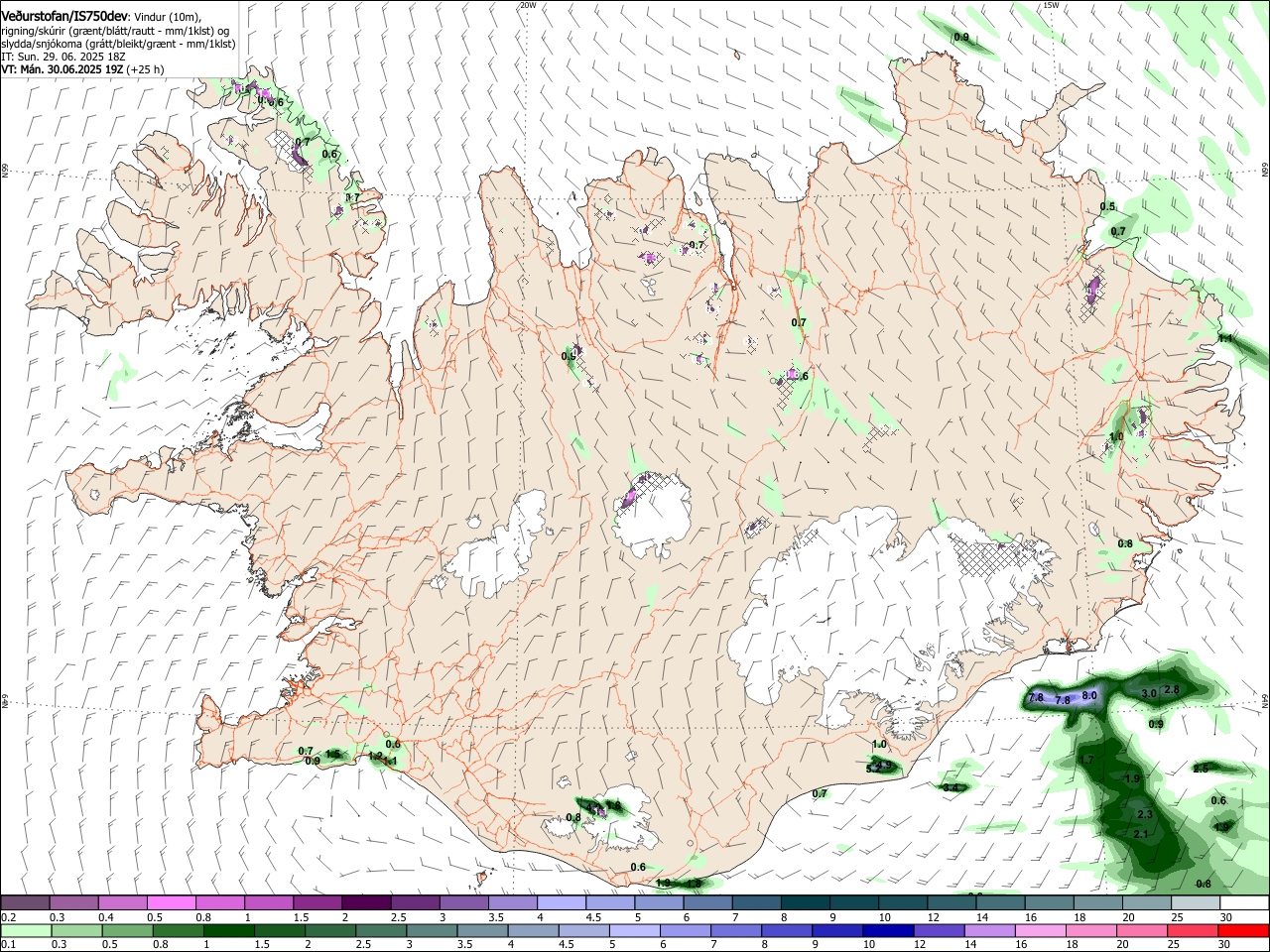
Task: Click the 0.1 legend value
Action: tap(9, 945)
